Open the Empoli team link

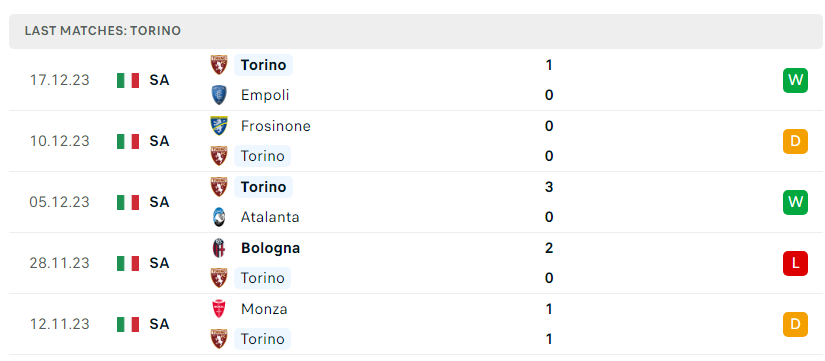(265, 95)
